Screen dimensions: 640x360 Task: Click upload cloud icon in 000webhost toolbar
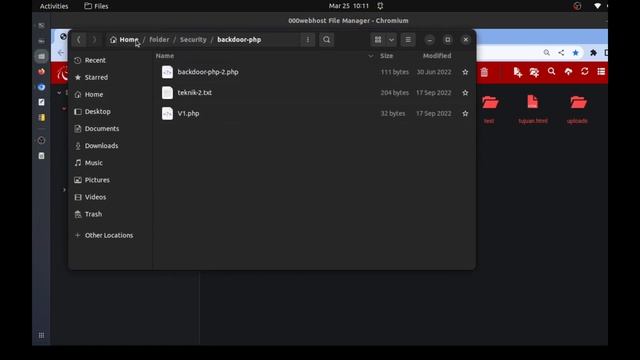[568, 72]
